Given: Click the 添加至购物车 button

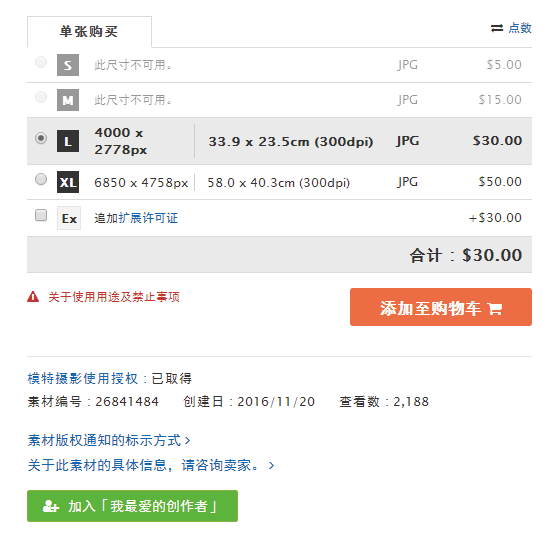Looking at the screenshot, I should coord(441,307).
